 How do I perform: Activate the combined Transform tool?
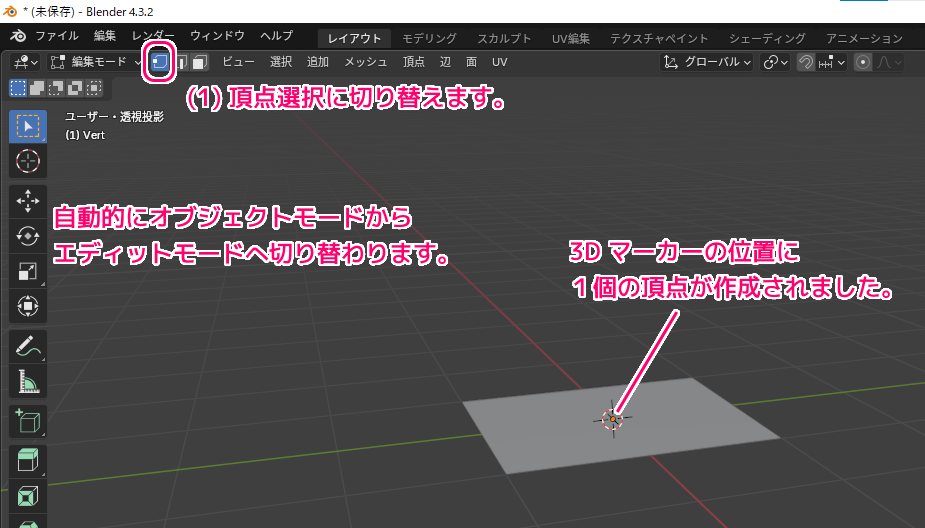click(x=28, y=306)
